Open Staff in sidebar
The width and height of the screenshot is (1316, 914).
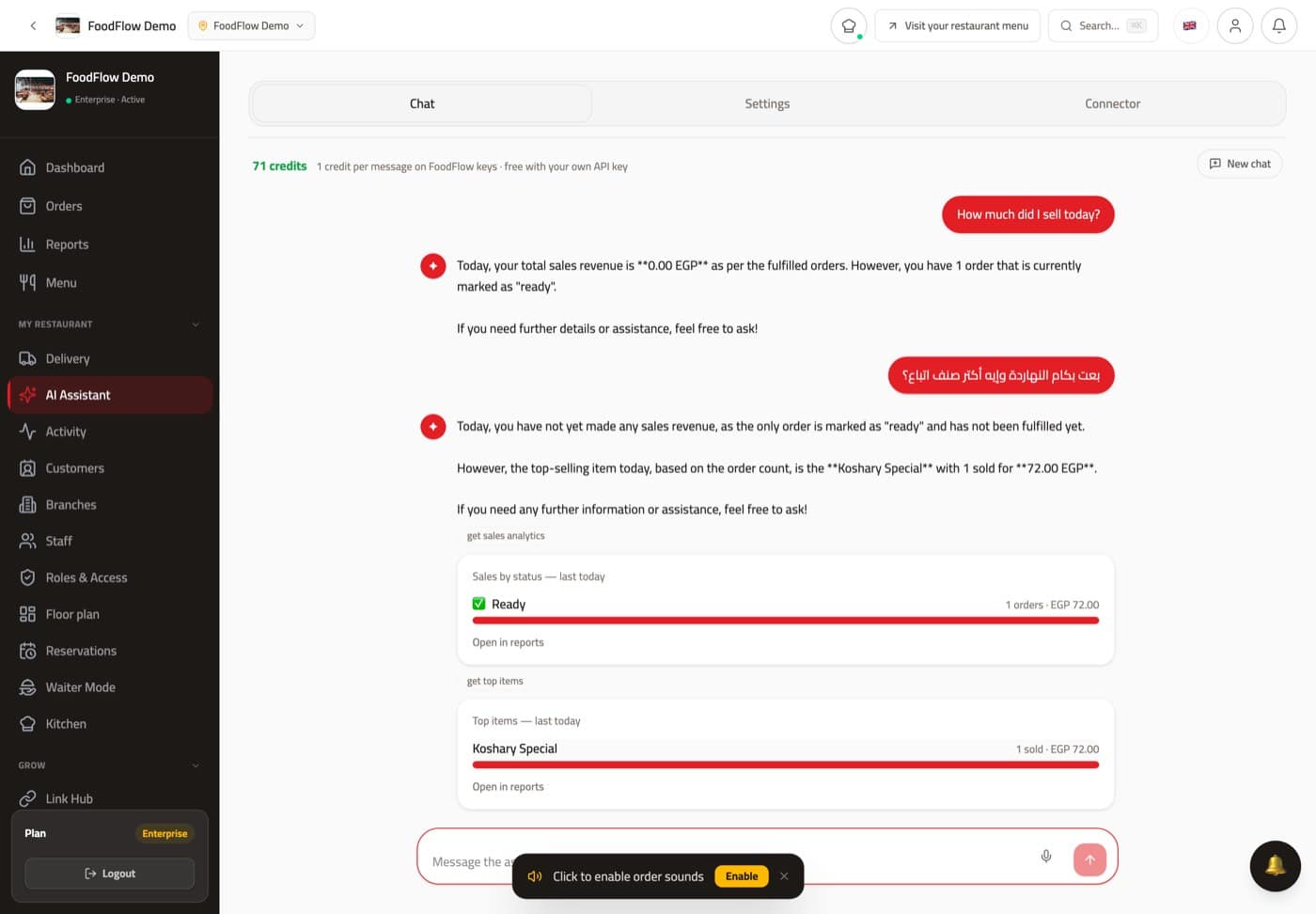pyautogui.click(x=110, y=541)
